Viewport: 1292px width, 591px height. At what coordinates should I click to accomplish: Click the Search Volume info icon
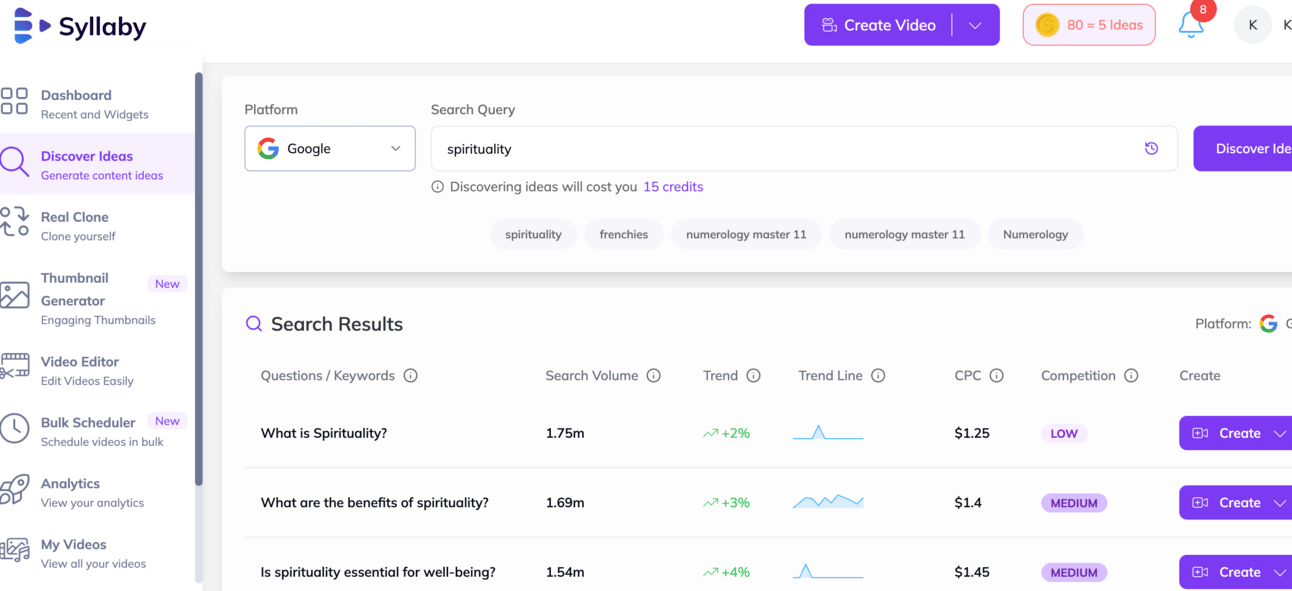click(653, 376)
